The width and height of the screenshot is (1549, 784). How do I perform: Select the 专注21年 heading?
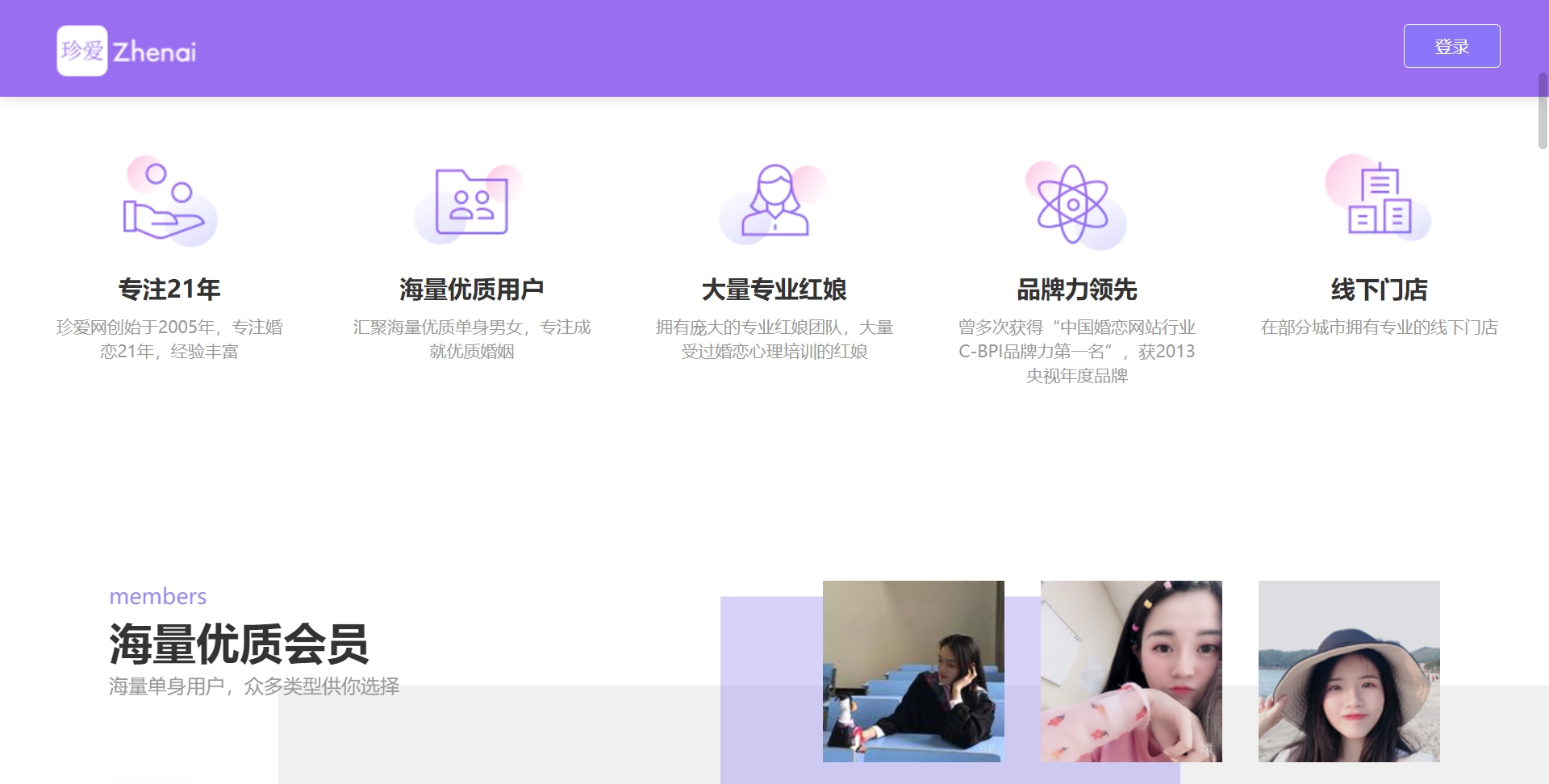169,289
